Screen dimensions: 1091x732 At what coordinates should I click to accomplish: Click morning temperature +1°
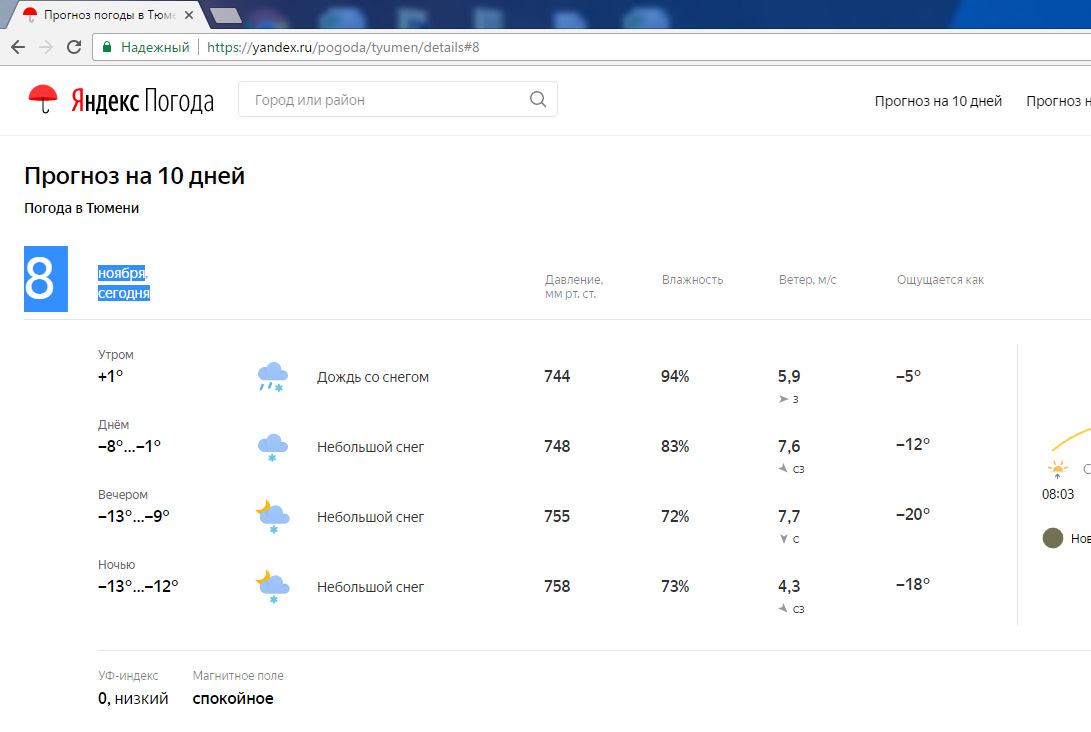click(110, 376)
